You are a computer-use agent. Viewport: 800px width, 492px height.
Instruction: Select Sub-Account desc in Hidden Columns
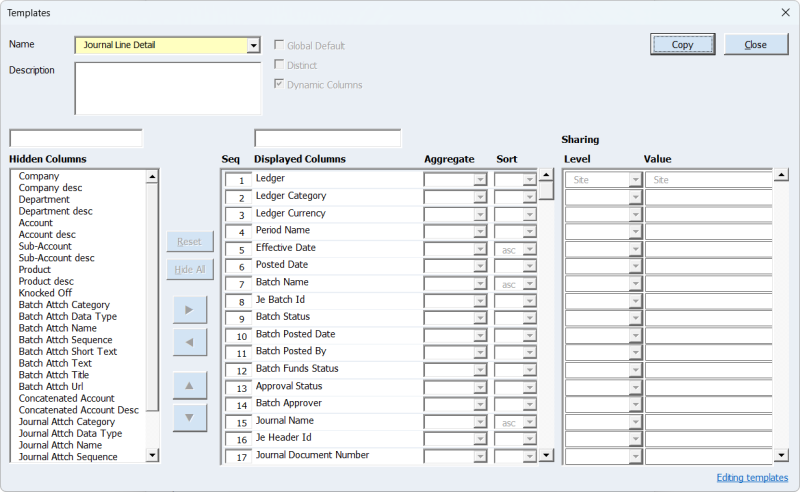click(x=57, y=258)
